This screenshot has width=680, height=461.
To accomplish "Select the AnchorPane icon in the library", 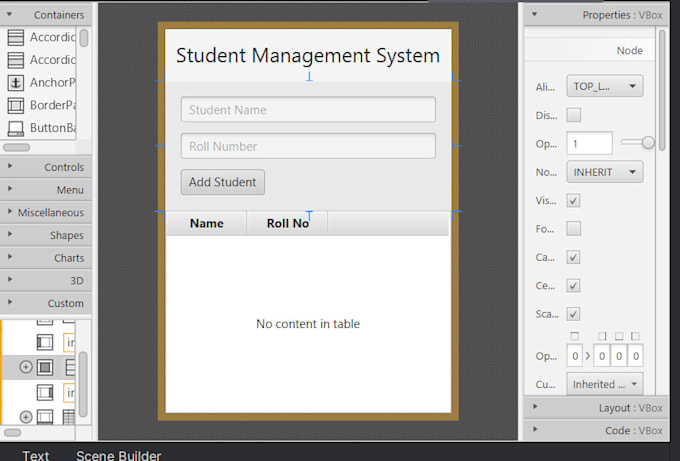I will tap(16, 82).
